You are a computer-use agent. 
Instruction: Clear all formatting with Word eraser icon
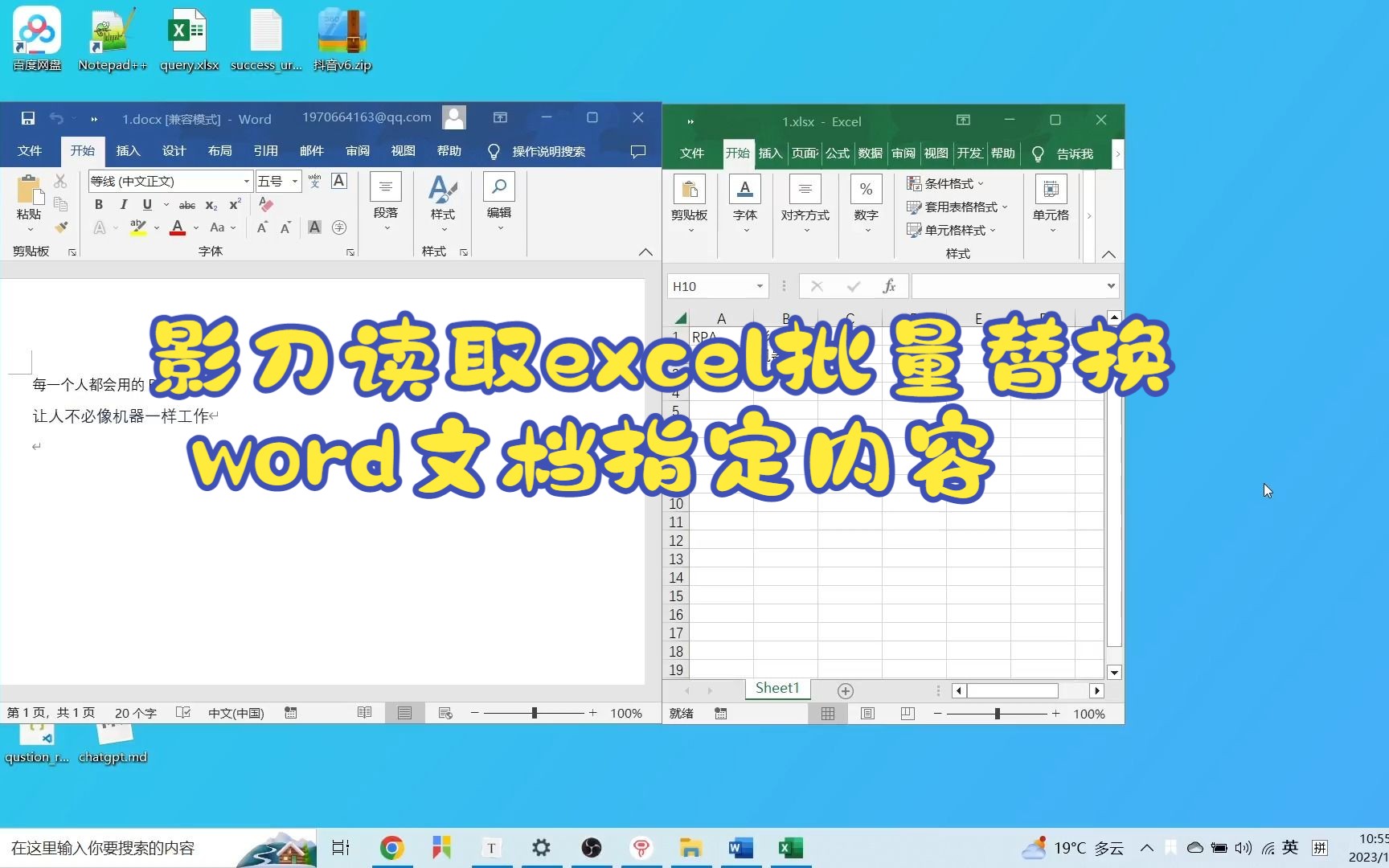pos(264,205)
